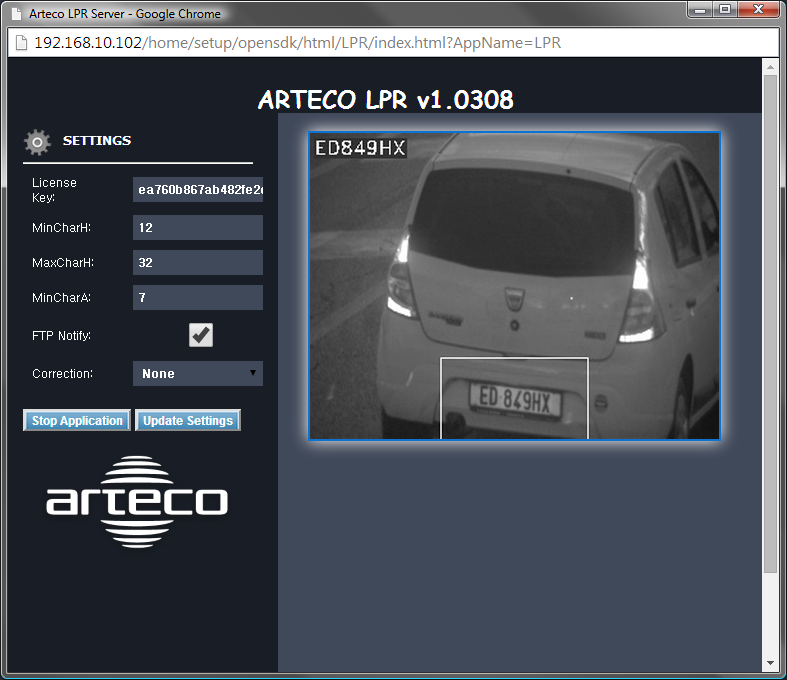The width and height of the screenshot is (787, 680).
Task: Maximize the Chrome window
Action: [724, 10]
